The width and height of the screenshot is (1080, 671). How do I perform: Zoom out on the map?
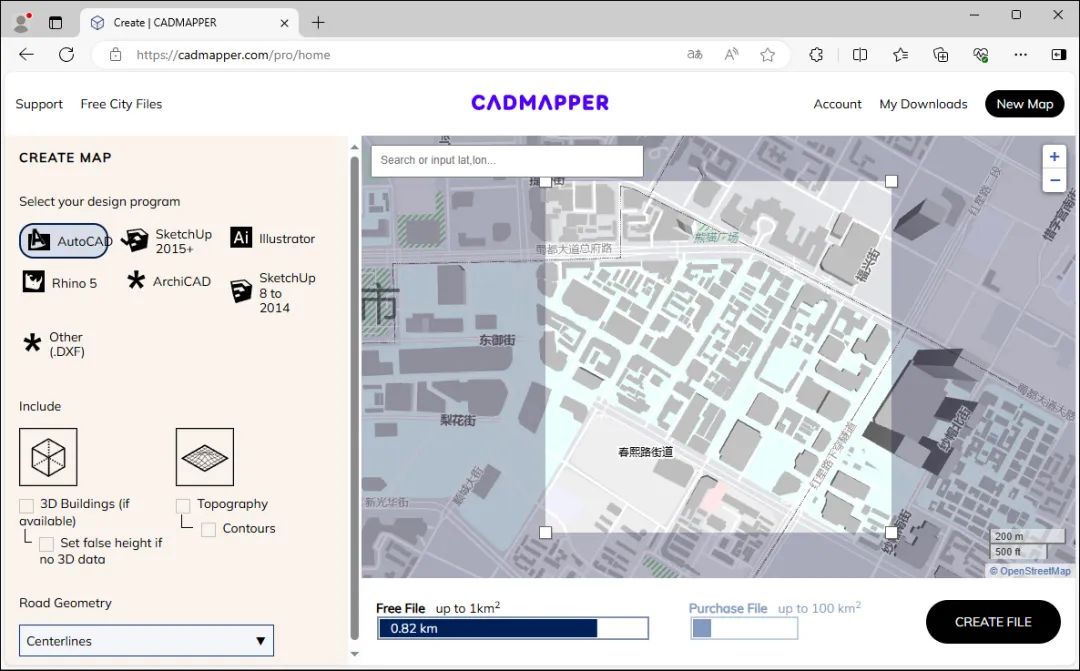click(1054, 180)
